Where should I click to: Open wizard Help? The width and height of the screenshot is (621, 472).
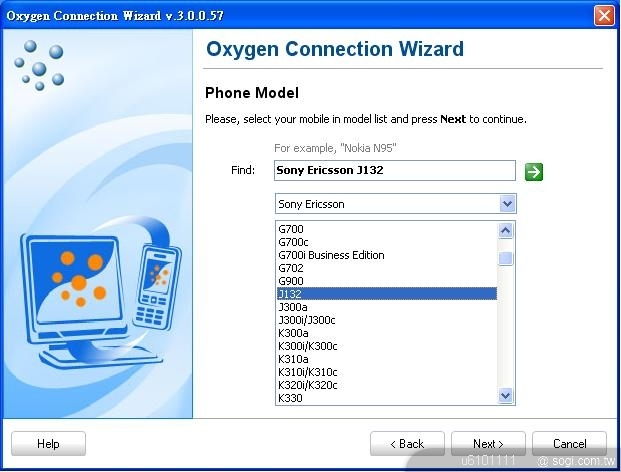tap(48, 443)
